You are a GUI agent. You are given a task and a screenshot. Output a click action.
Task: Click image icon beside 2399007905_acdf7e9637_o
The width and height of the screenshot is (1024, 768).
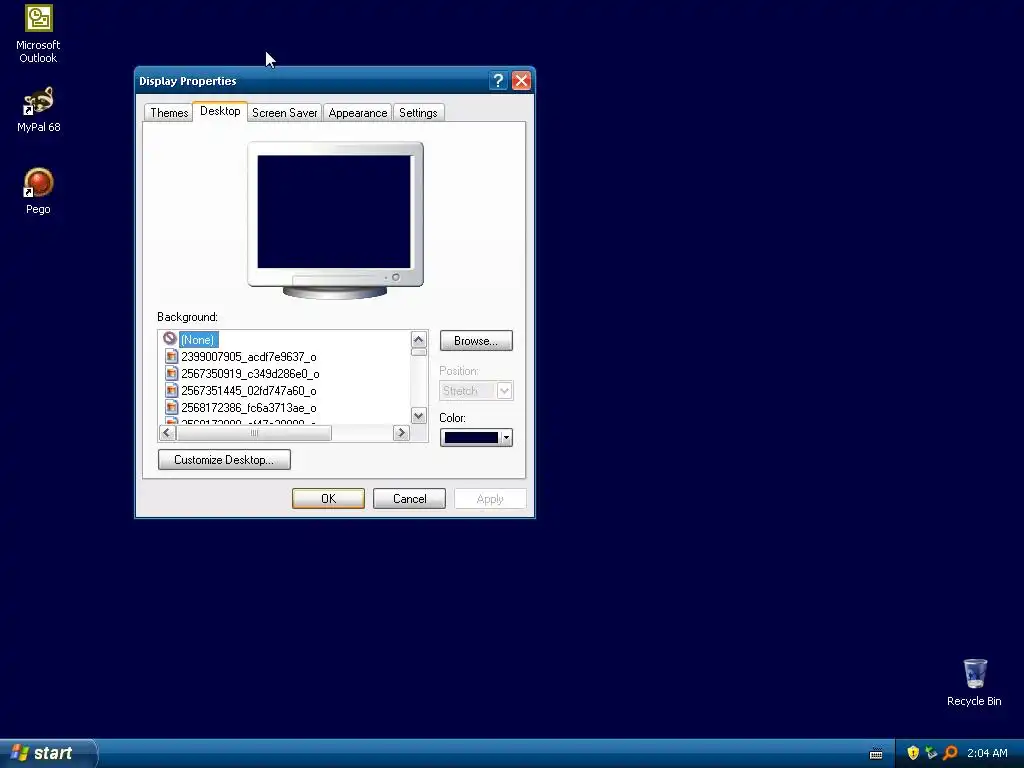tap(171, 356)
